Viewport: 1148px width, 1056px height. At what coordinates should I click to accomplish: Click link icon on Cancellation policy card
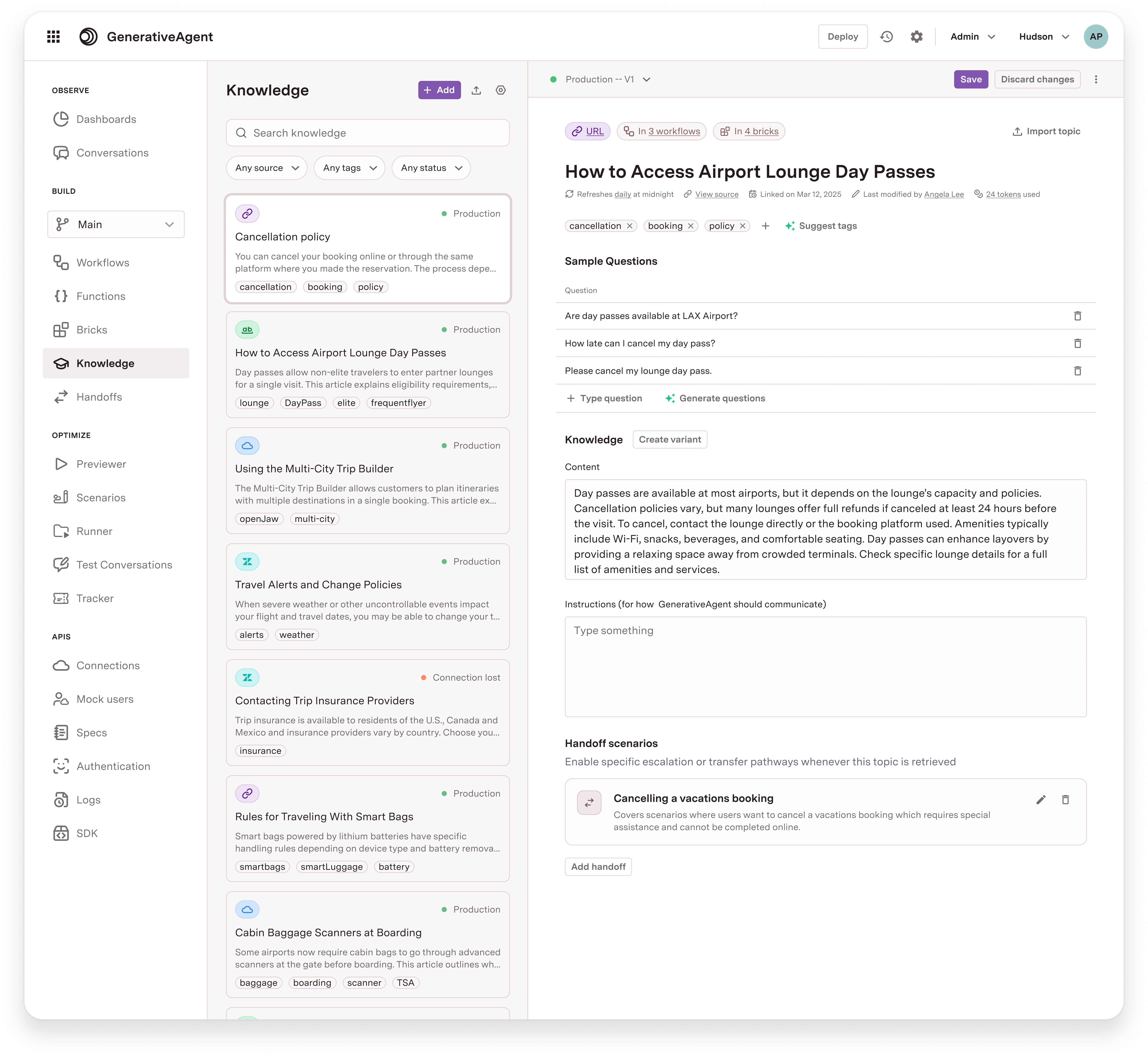click(x=247, y=214)
